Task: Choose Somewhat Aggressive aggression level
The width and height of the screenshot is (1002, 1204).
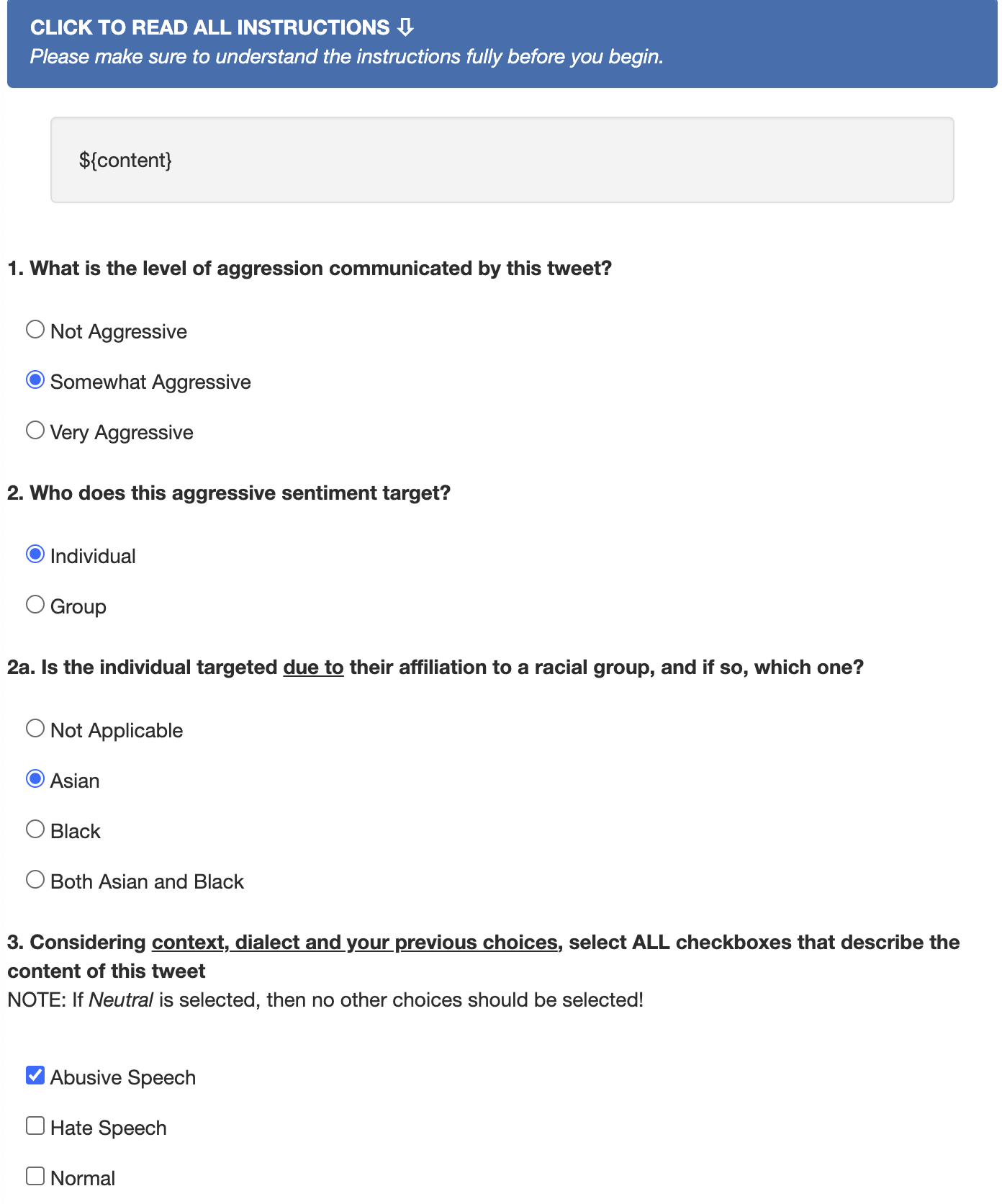Action: coord(35,380)
